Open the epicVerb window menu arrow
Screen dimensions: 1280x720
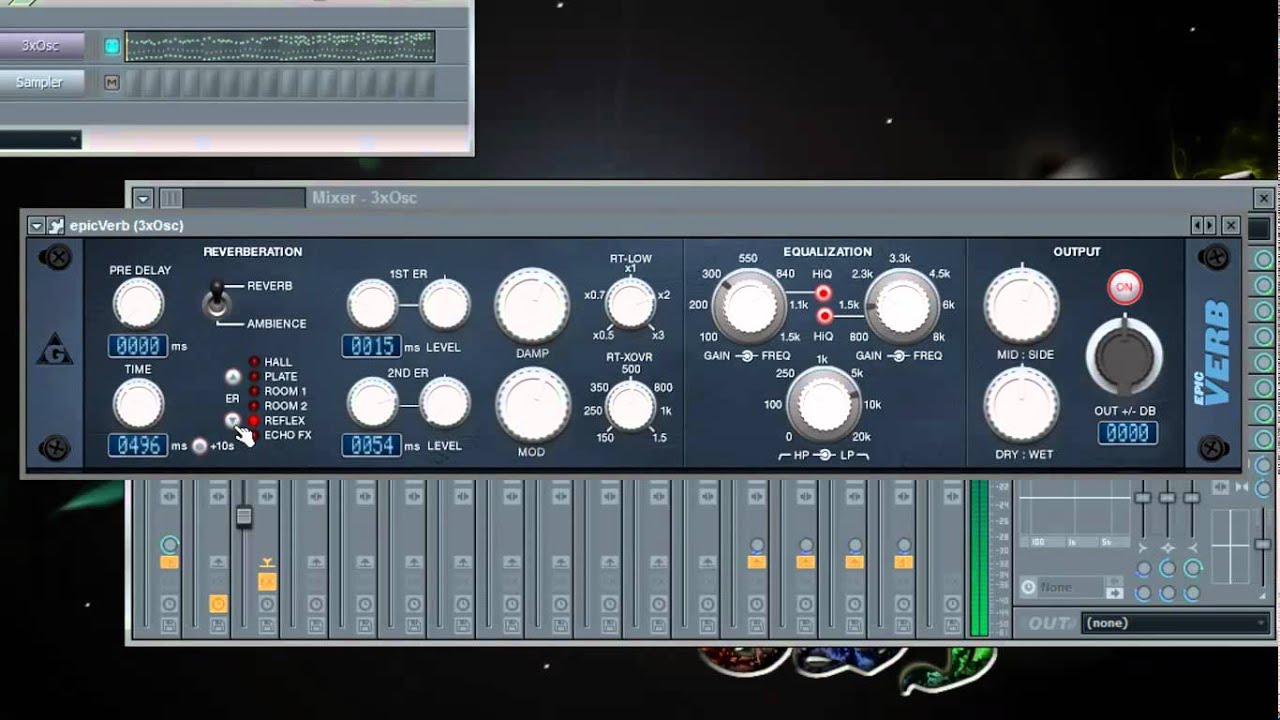pos(37,226)
